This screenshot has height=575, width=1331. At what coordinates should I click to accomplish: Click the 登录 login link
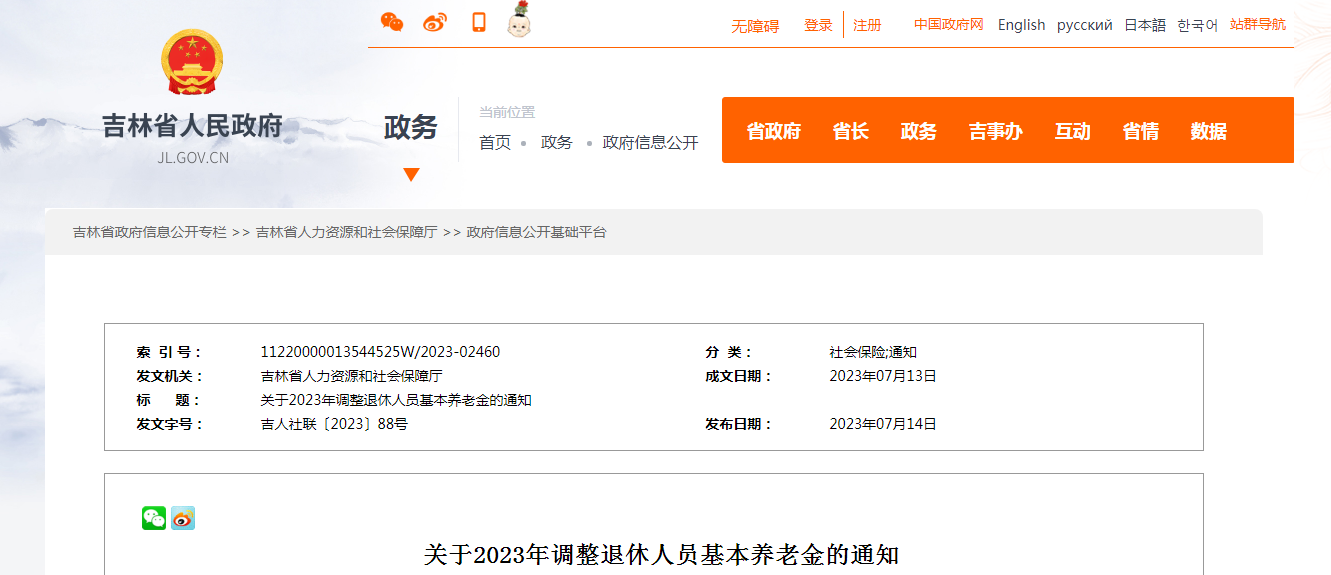coord(818,25)
